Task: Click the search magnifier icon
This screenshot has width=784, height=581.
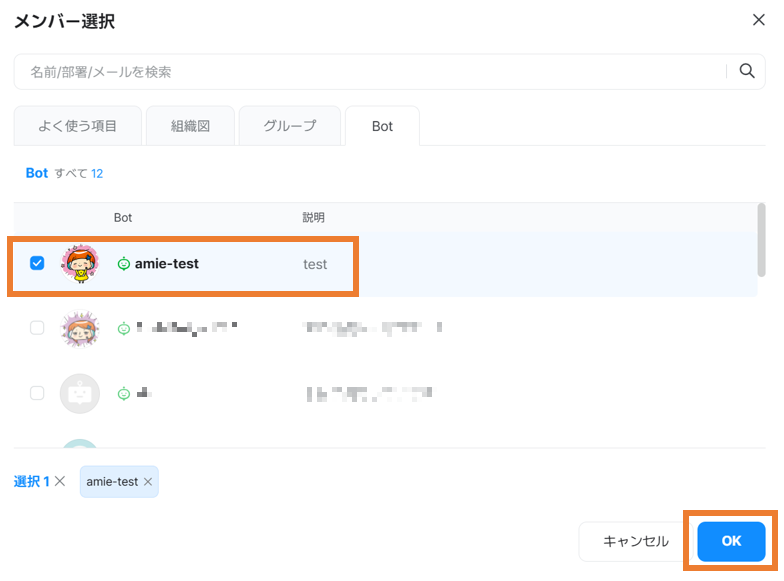Action: 746,71
